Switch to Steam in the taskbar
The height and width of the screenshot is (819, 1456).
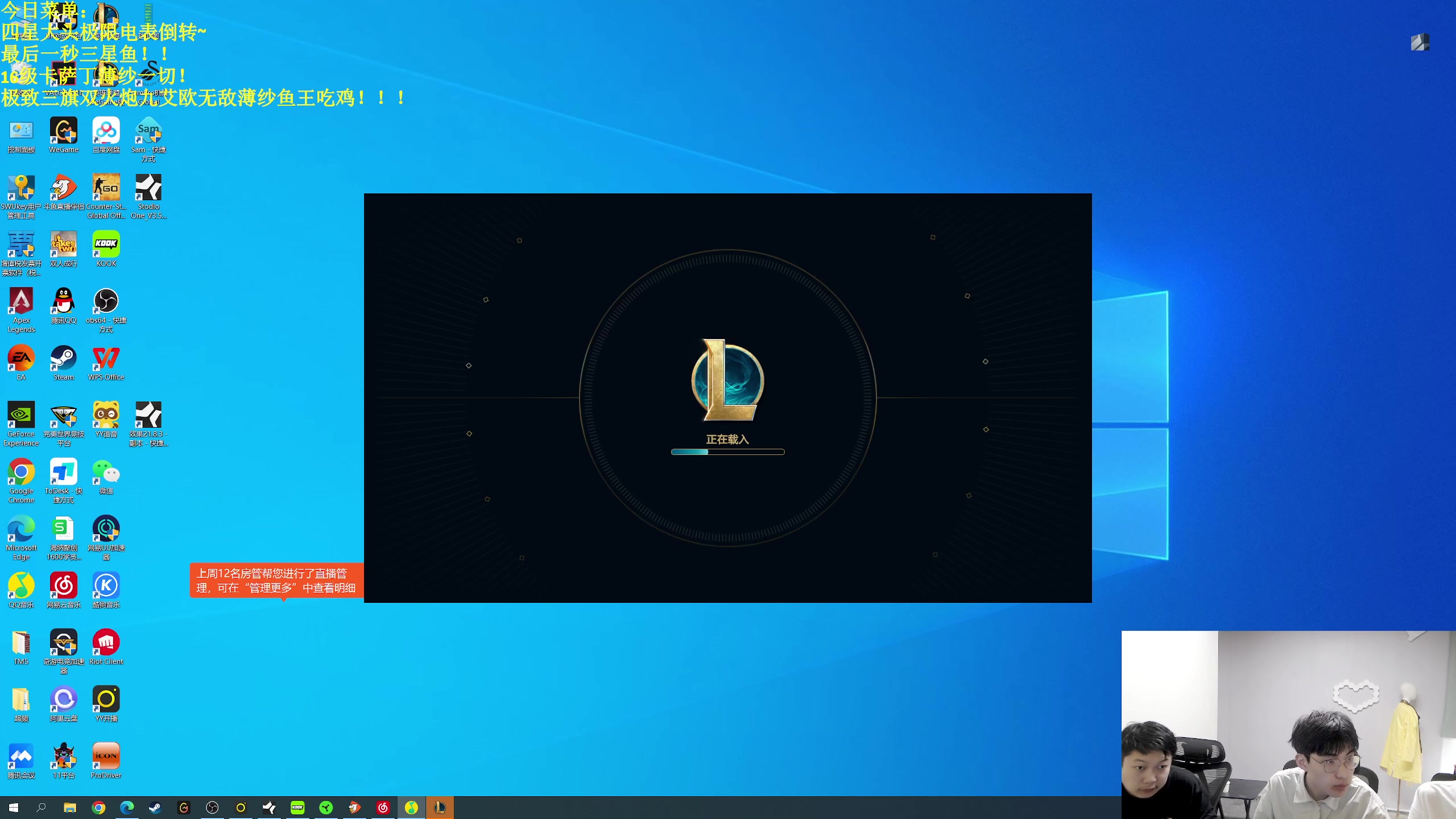point(155,808)
